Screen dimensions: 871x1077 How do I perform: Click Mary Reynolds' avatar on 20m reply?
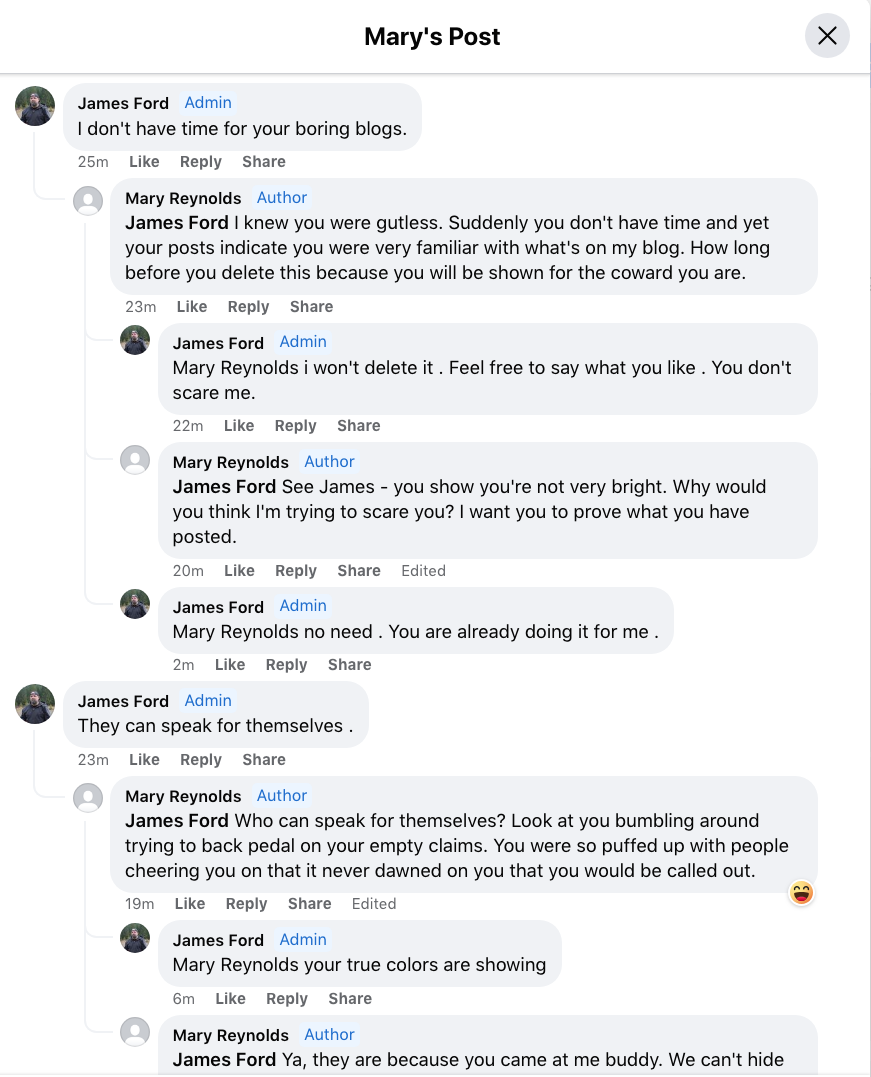point(135,460)
